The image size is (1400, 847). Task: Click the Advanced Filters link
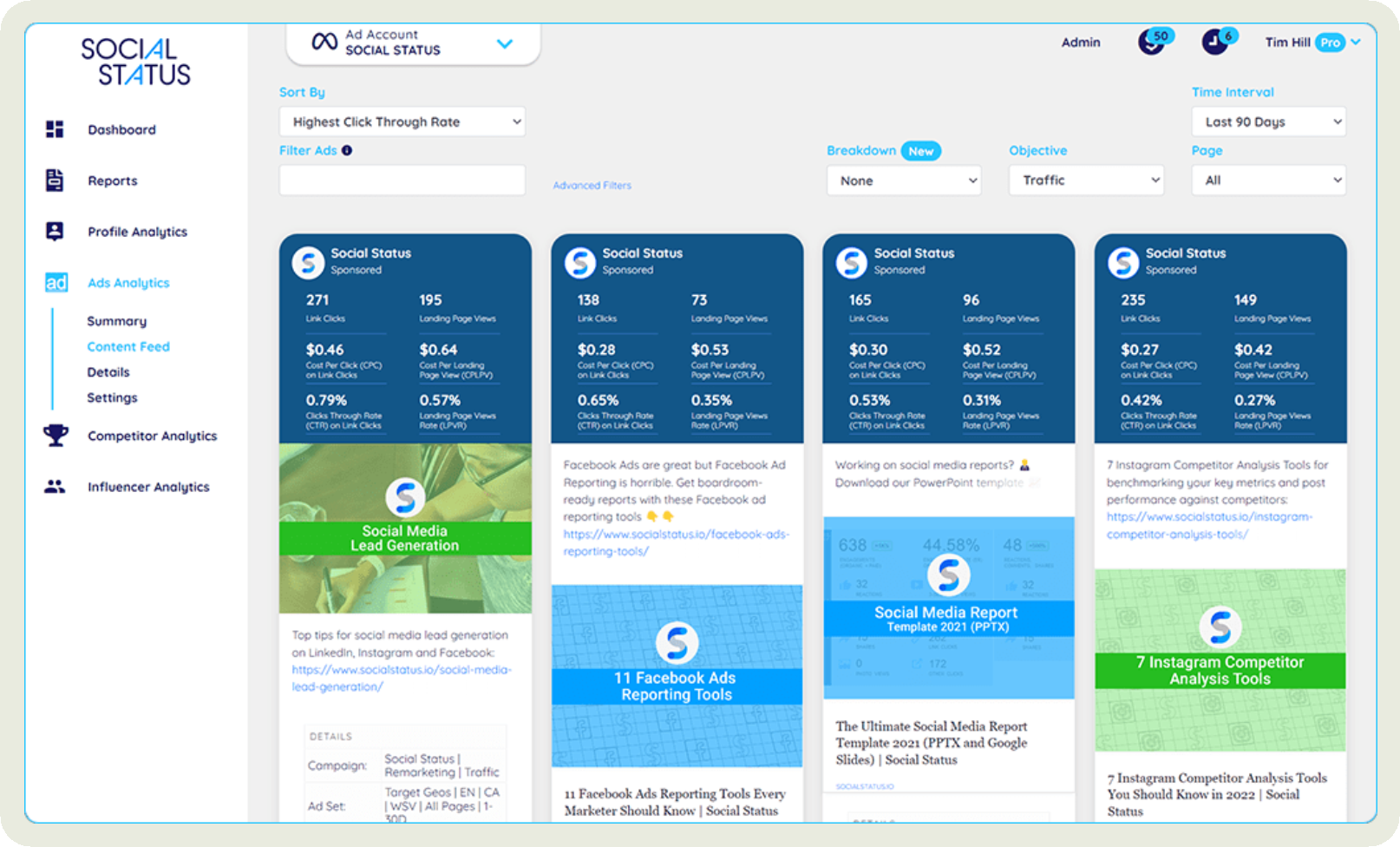pos(592,186)
